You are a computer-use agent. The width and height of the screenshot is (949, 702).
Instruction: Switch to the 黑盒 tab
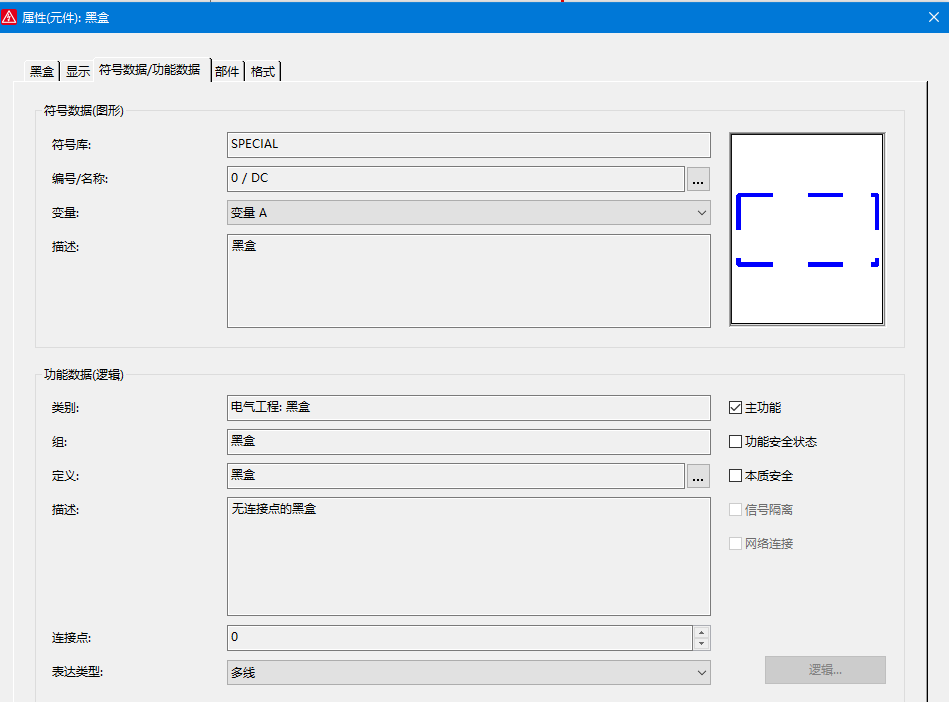[x=42, y=71]
